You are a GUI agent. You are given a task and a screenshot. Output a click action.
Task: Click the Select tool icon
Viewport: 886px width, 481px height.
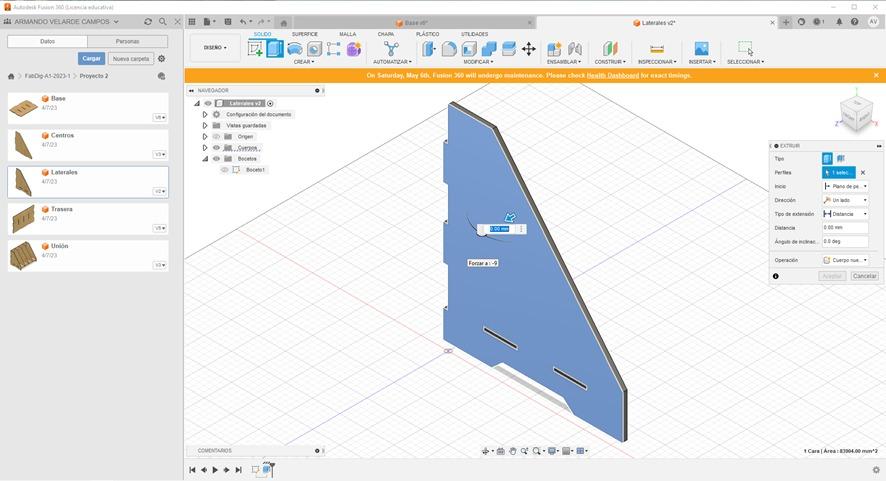coord(745,49)
